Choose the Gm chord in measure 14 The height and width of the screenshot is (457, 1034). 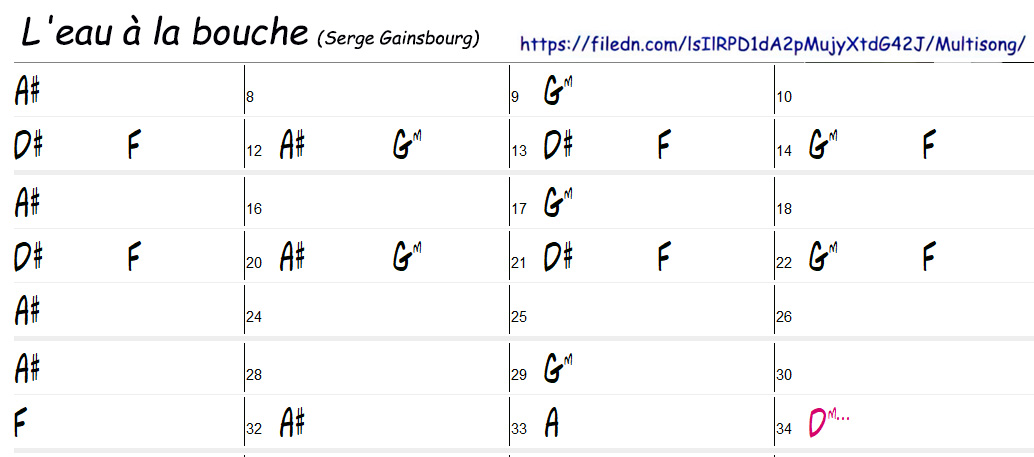tap(822, 147)
